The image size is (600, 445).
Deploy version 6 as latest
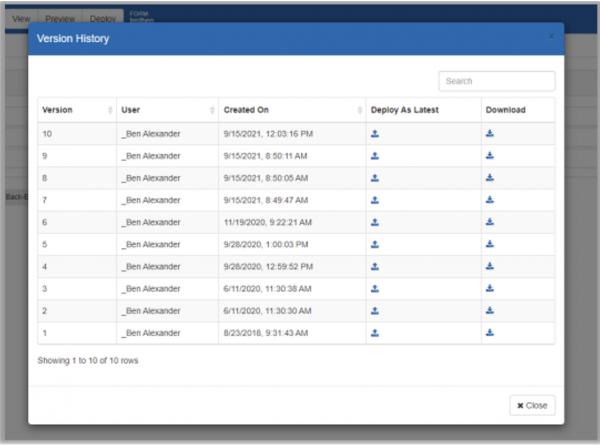pyautogui.click(x=375, y=222)
